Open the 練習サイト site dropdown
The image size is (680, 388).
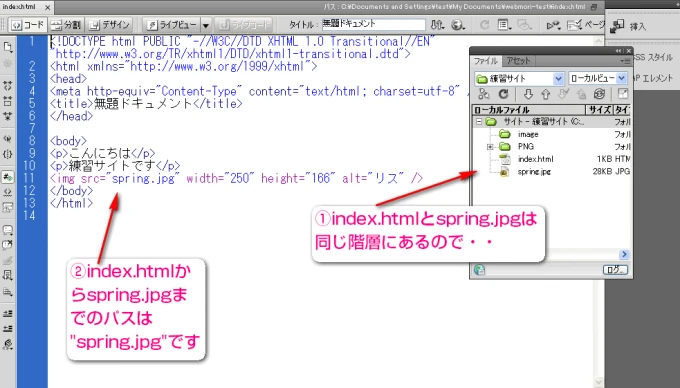click(519, 78)
